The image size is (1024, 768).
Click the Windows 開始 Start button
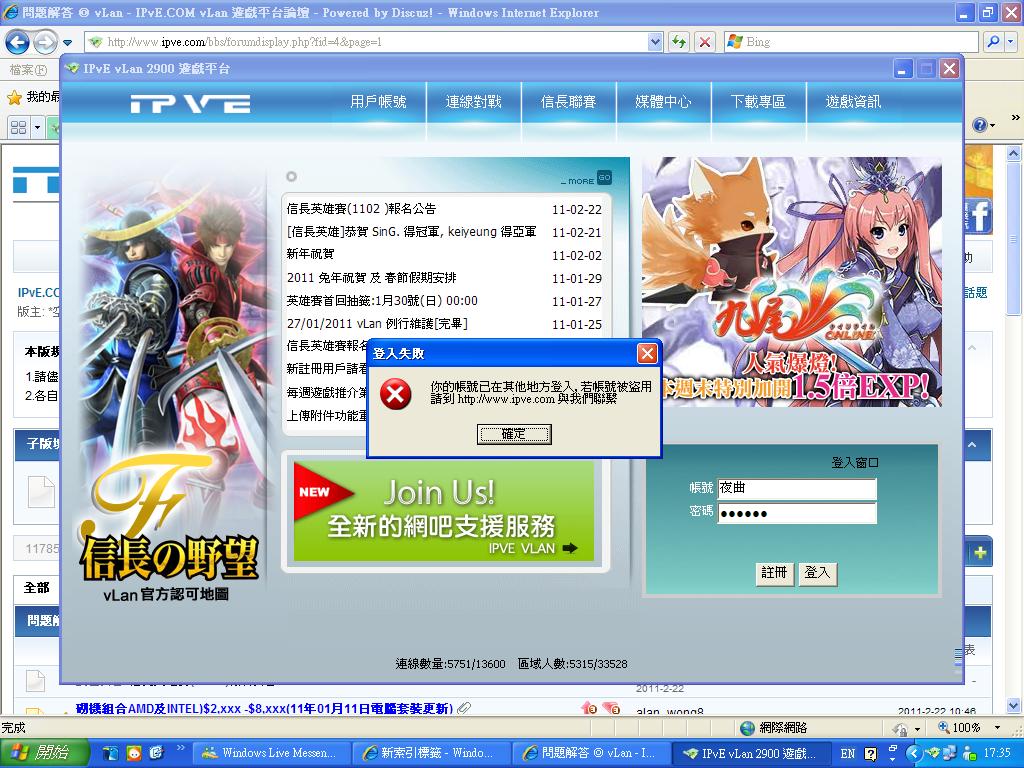pyautogui.click(x=43, y=753)
